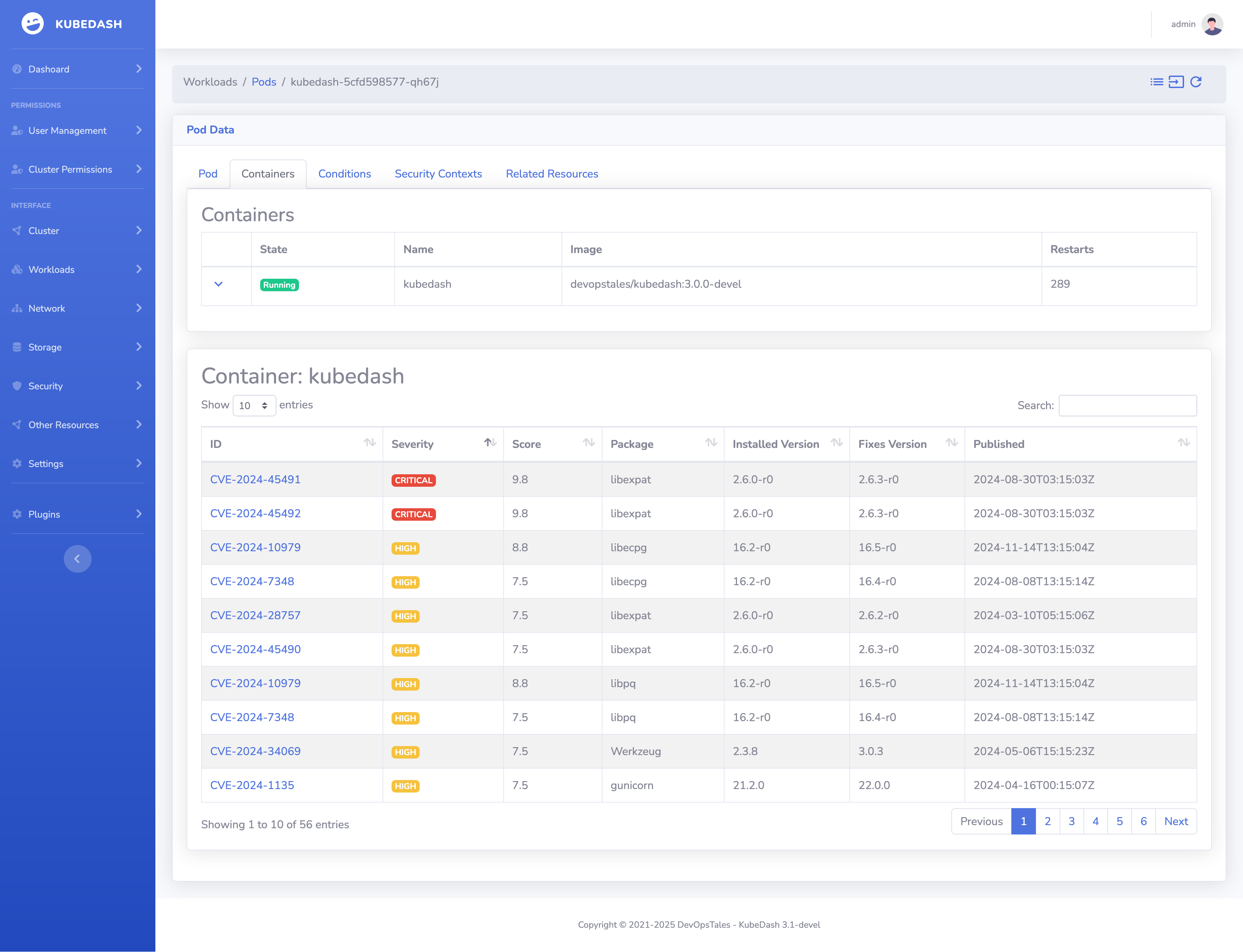Click the Security shield icon in sidebar
This screenshot has height=952, width=1243.
coord(17,386)
